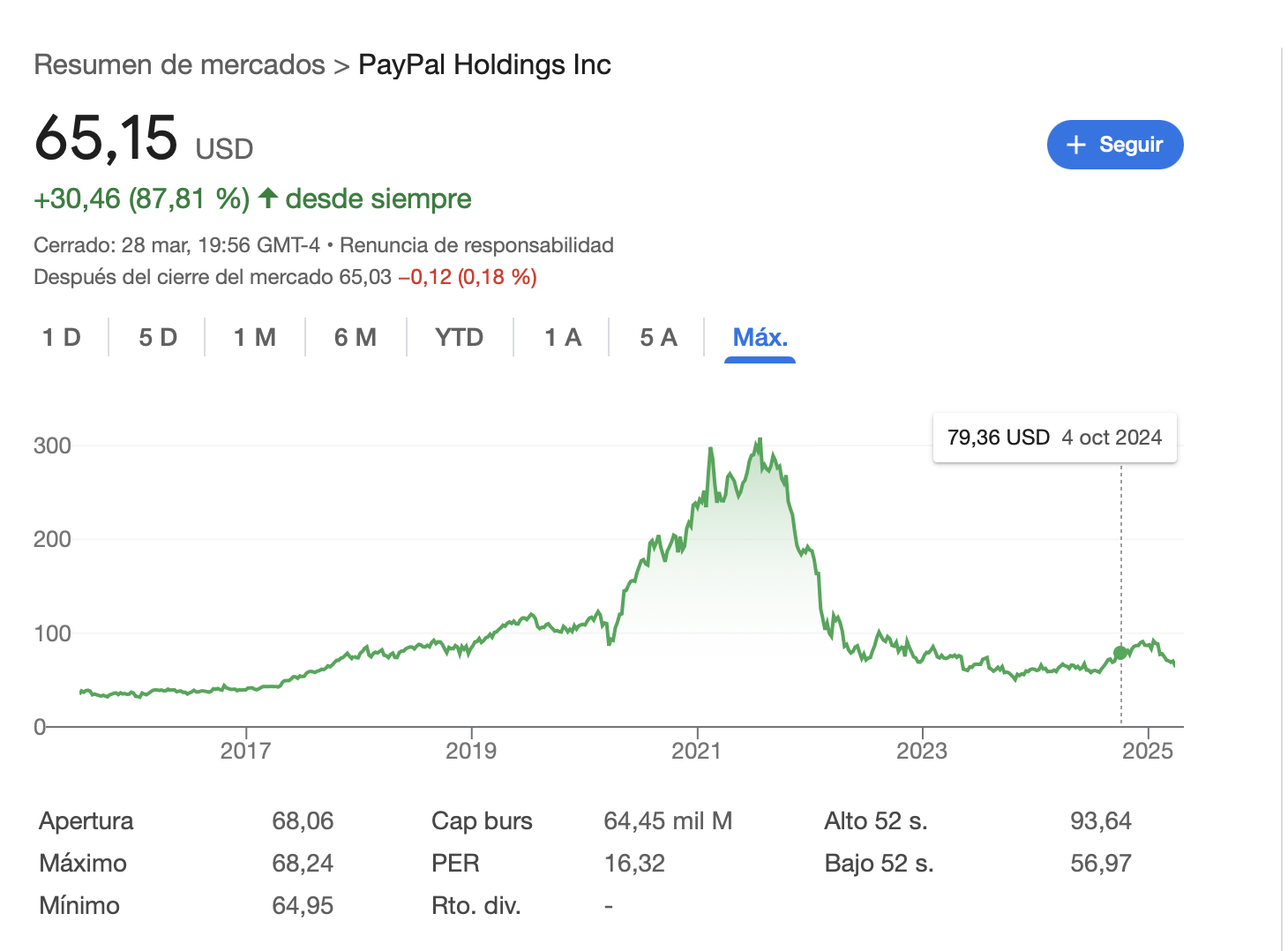Click the Bajo 52 s. label
The width and height of the screenshot is (1288, 951).
[x=879, y=863]
